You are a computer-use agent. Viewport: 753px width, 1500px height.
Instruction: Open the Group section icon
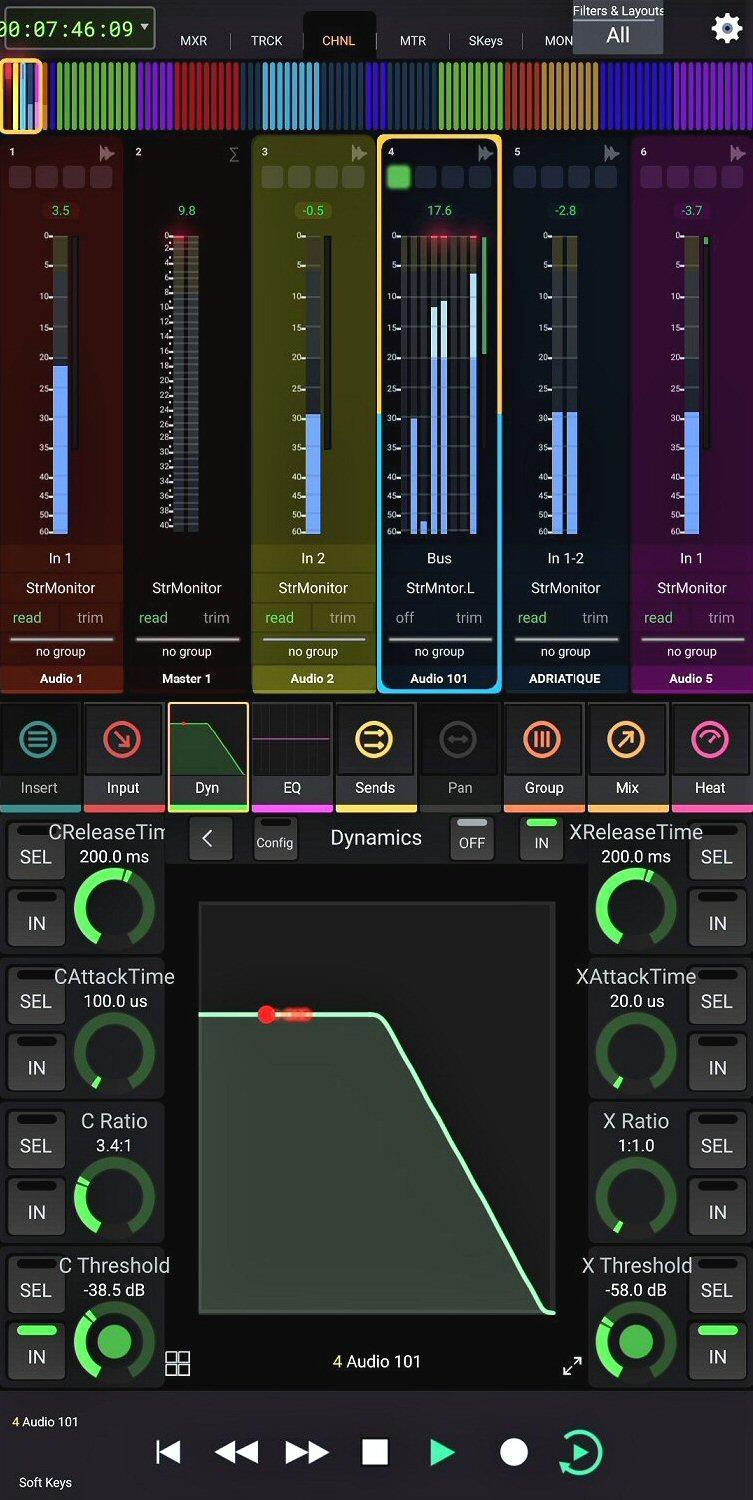pos(544,741)
